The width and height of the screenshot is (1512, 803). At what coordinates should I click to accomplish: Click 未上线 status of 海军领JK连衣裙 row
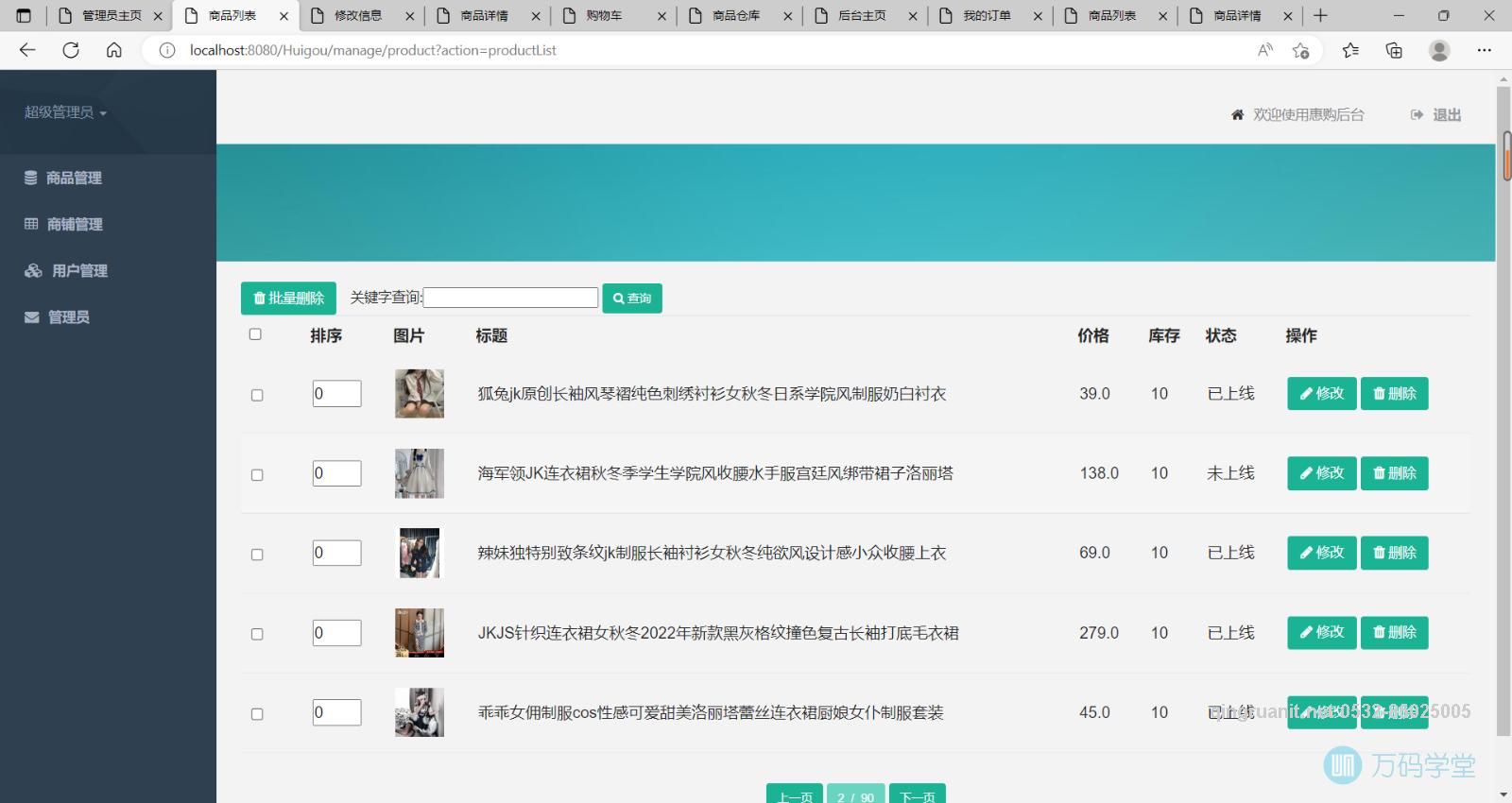point(1230,473)
